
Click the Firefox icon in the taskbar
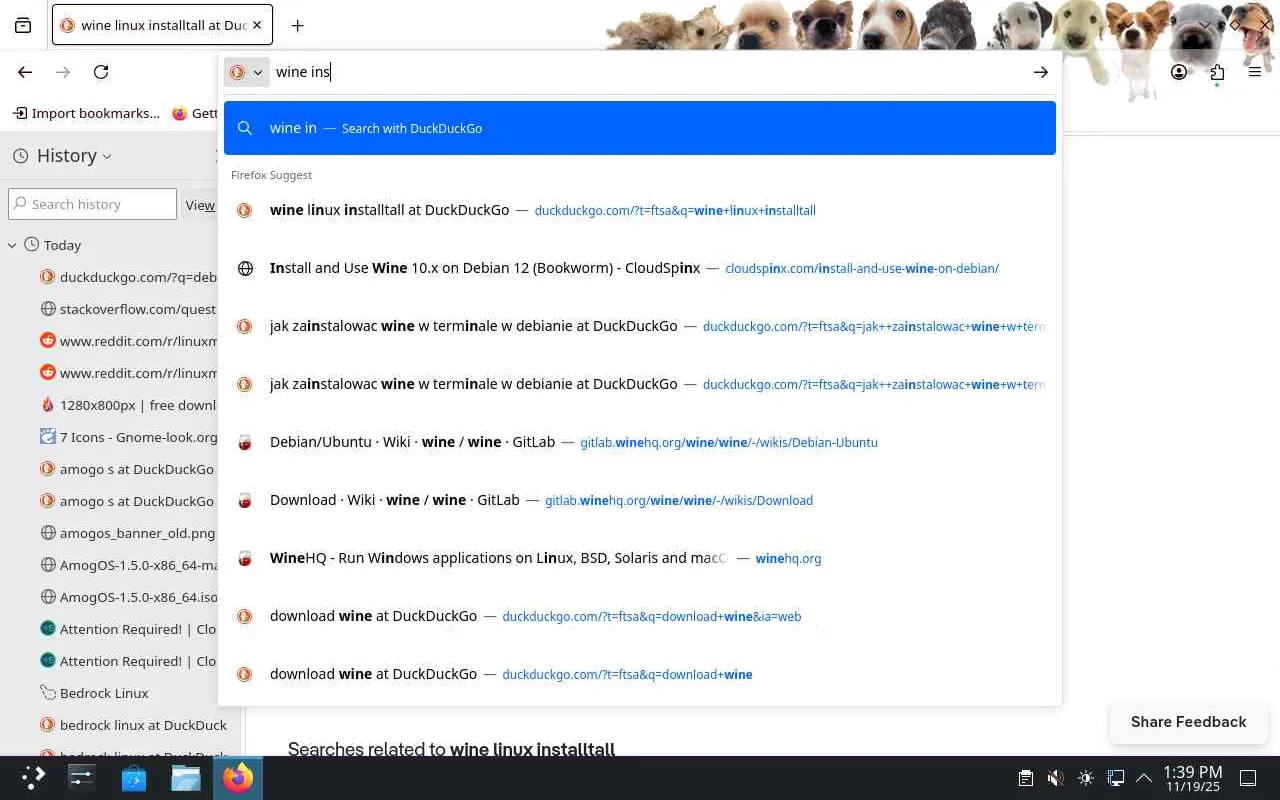pyautogui.click(x=238, y=778)
